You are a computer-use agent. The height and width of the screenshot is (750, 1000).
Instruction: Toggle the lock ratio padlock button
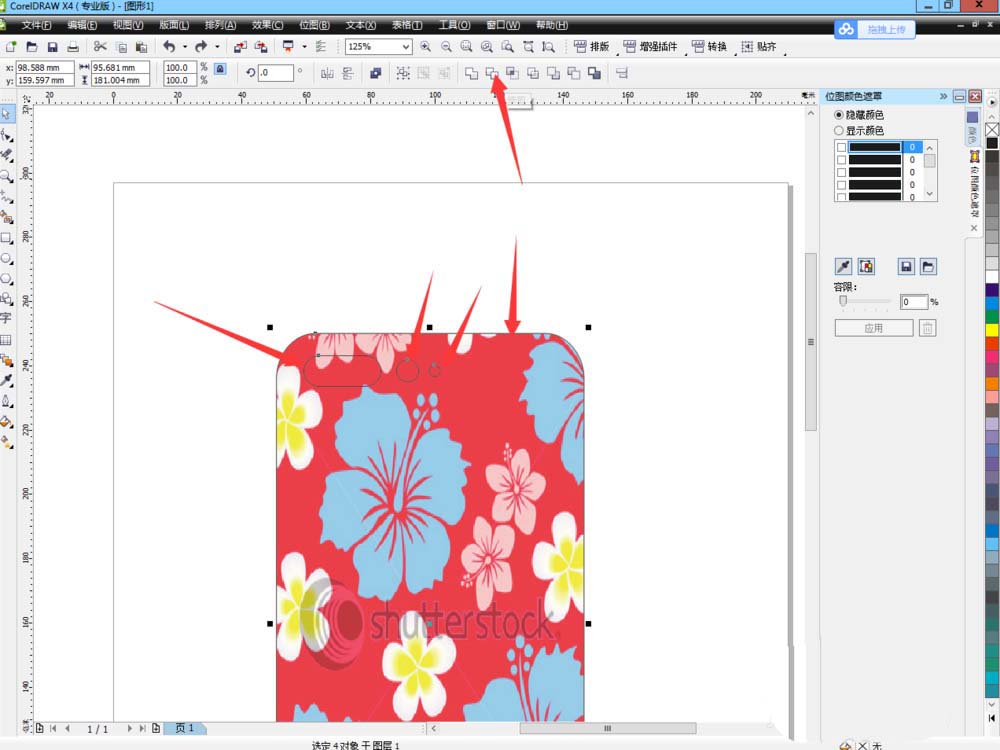tap(220, 69)
